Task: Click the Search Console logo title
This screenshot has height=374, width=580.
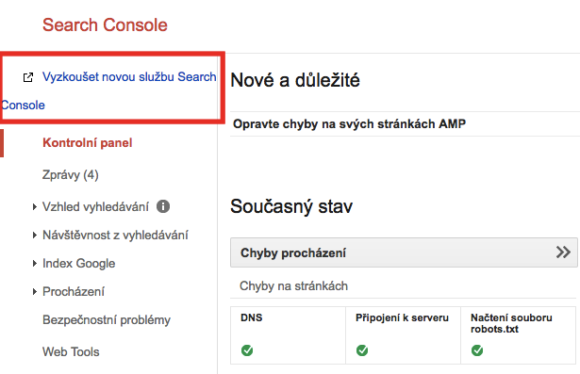Action: (x=105, y=25)
